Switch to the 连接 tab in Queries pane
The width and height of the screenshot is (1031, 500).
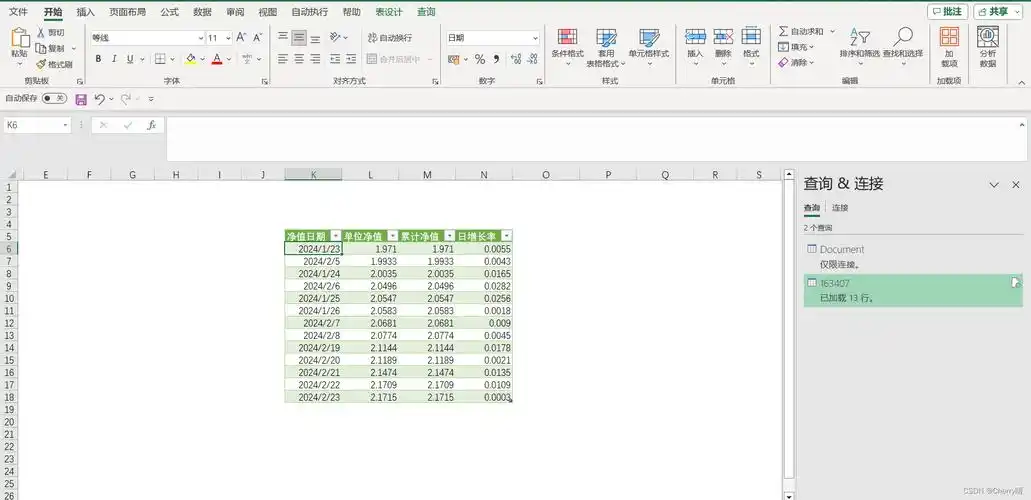[x=840, y=208]
